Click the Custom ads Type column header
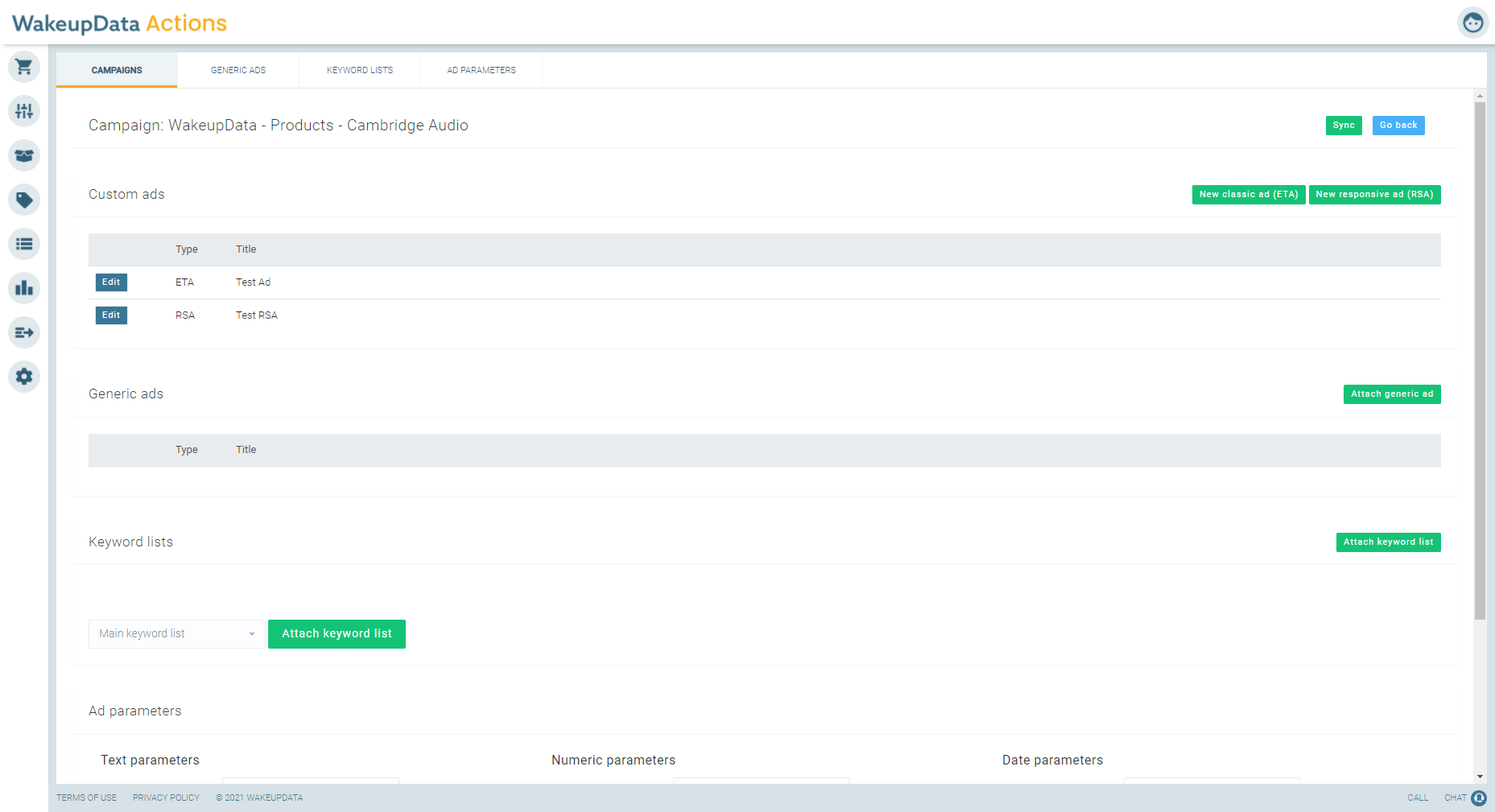 click(187, 249)
